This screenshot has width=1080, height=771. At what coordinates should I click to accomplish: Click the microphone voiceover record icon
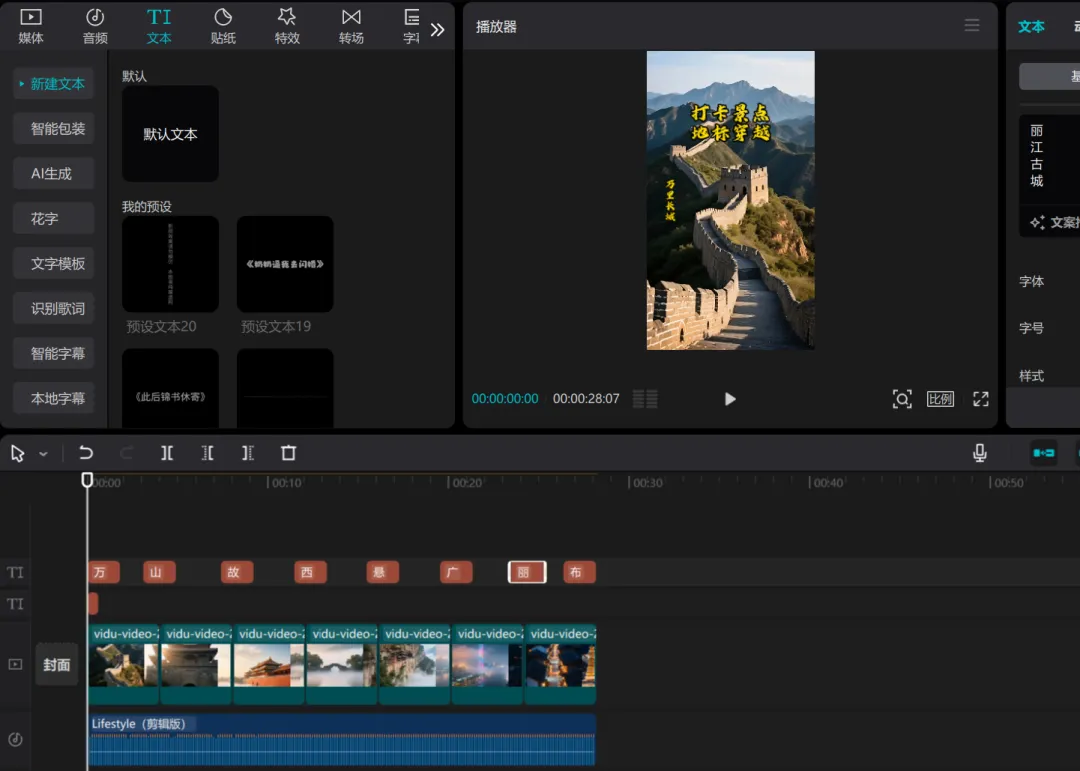pos(979,453)
